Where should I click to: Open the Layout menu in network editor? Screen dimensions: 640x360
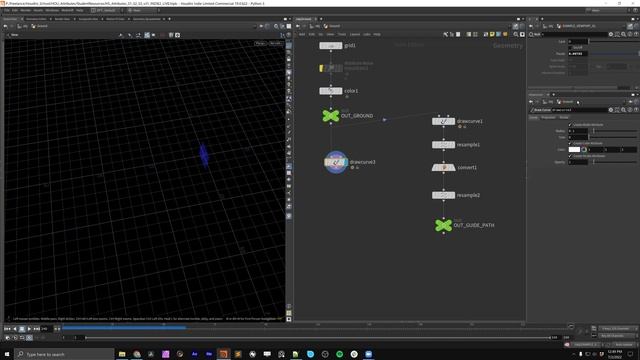355,34
